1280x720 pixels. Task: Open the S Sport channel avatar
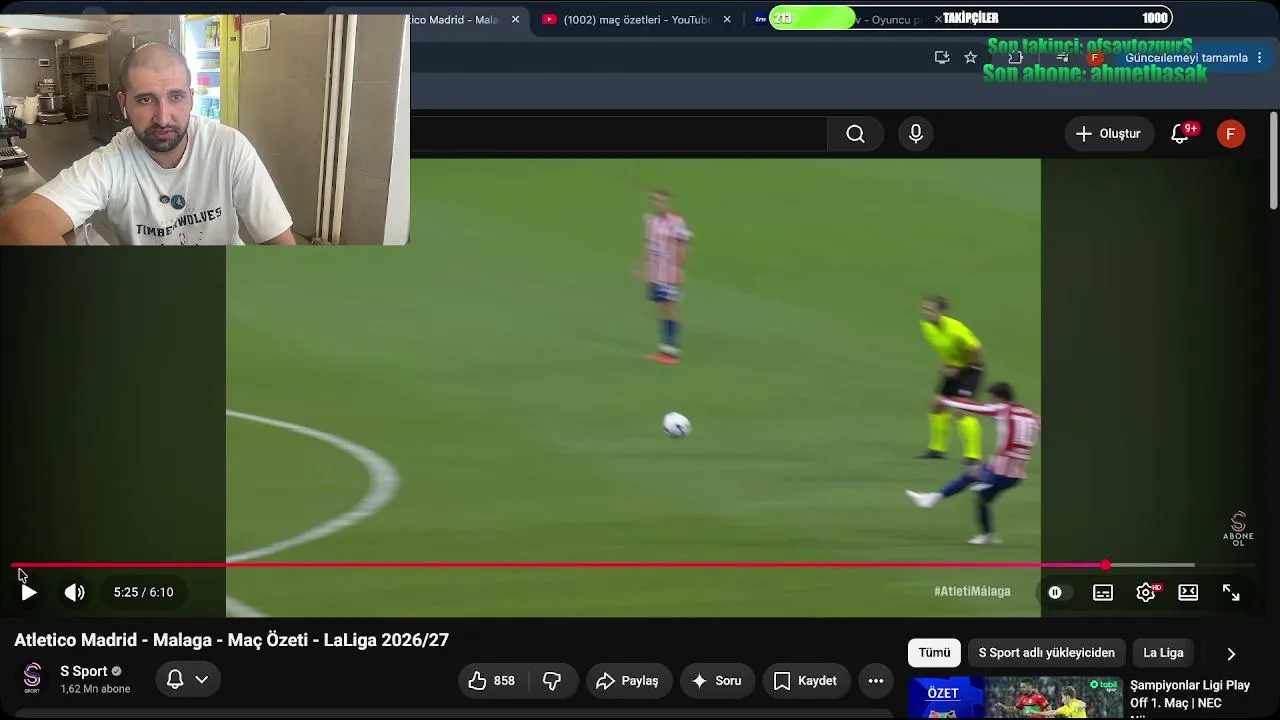coord(32,678)
